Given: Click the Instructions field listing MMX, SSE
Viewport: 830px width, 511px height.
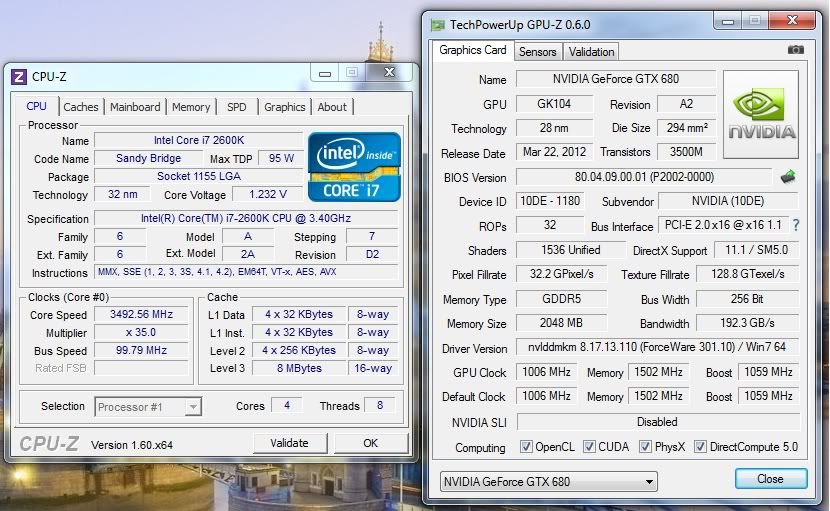Looking at the screenshot, I should 246,272.
